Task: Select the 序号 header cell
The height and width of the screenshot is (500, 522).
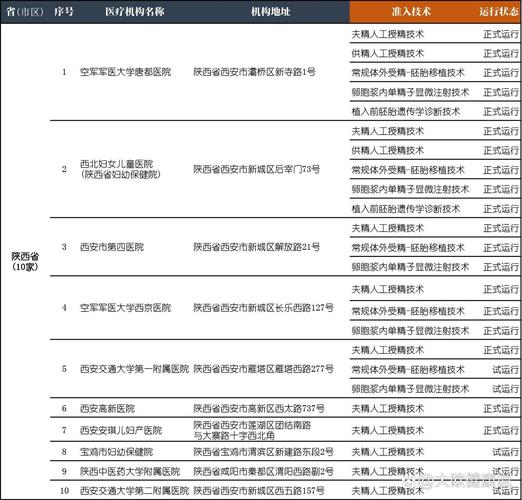Action: [x=63, y=12]
